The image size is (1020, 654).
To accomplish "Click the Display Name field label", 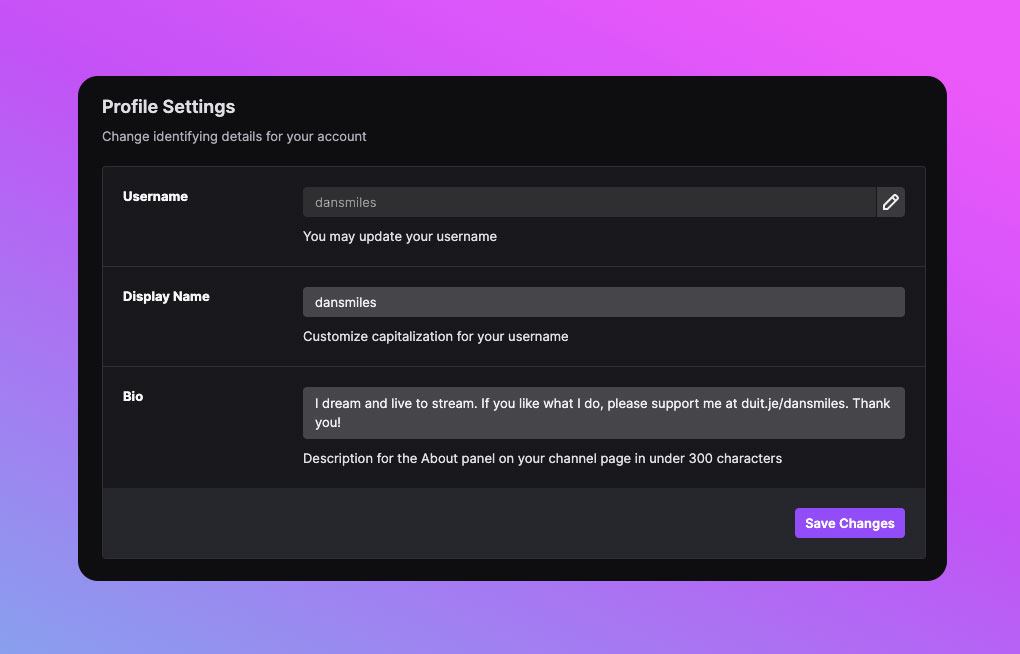I will (166, 297).
